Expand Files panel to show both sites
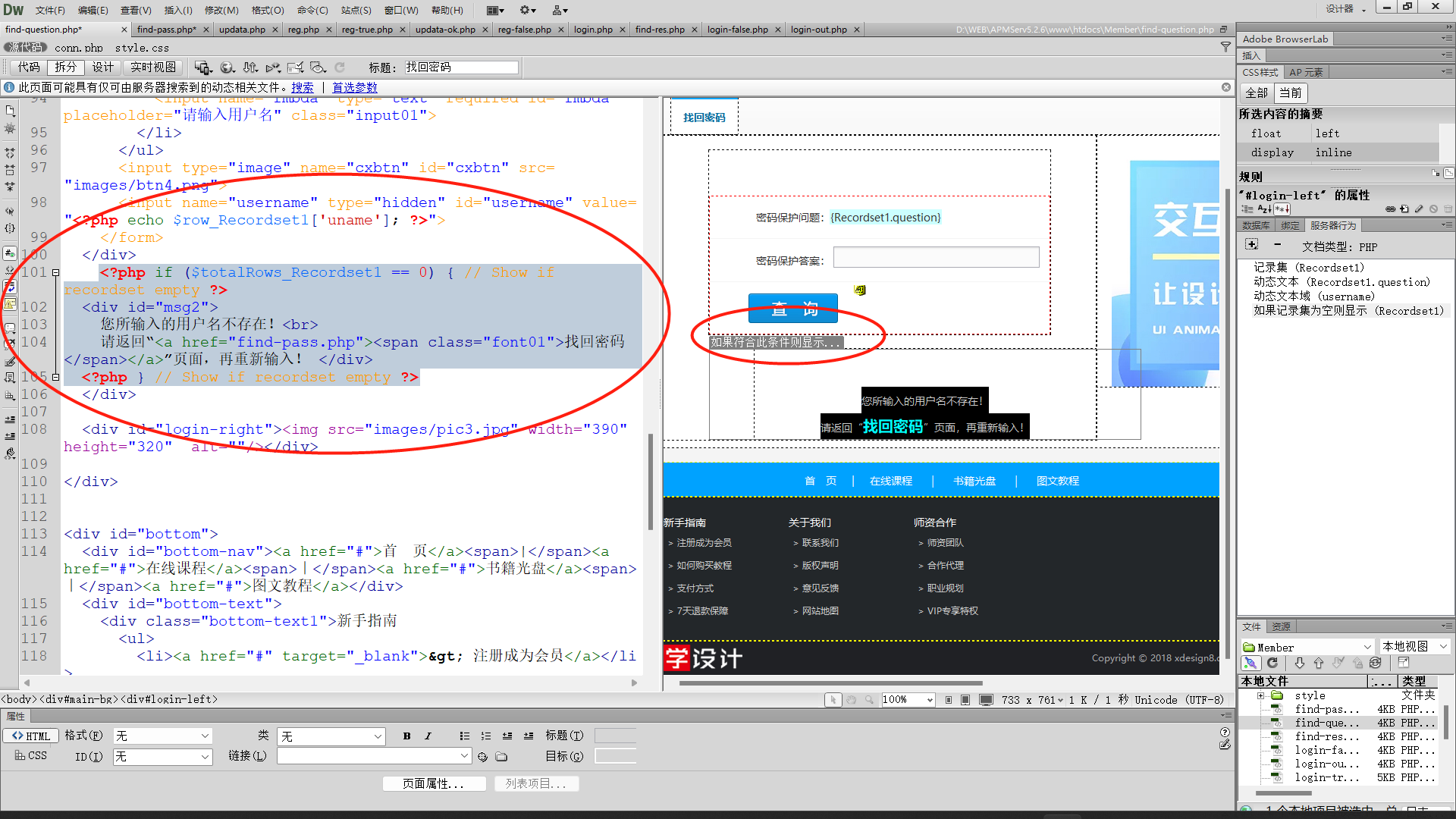This screenshot has height=819, width=1456. [1402, 662]
